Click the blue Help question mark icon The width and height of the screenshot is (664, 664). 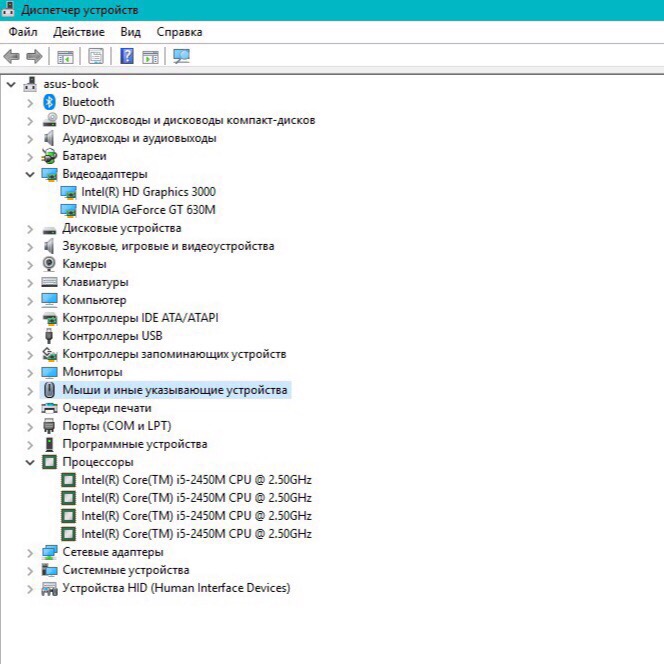[127, 56]
